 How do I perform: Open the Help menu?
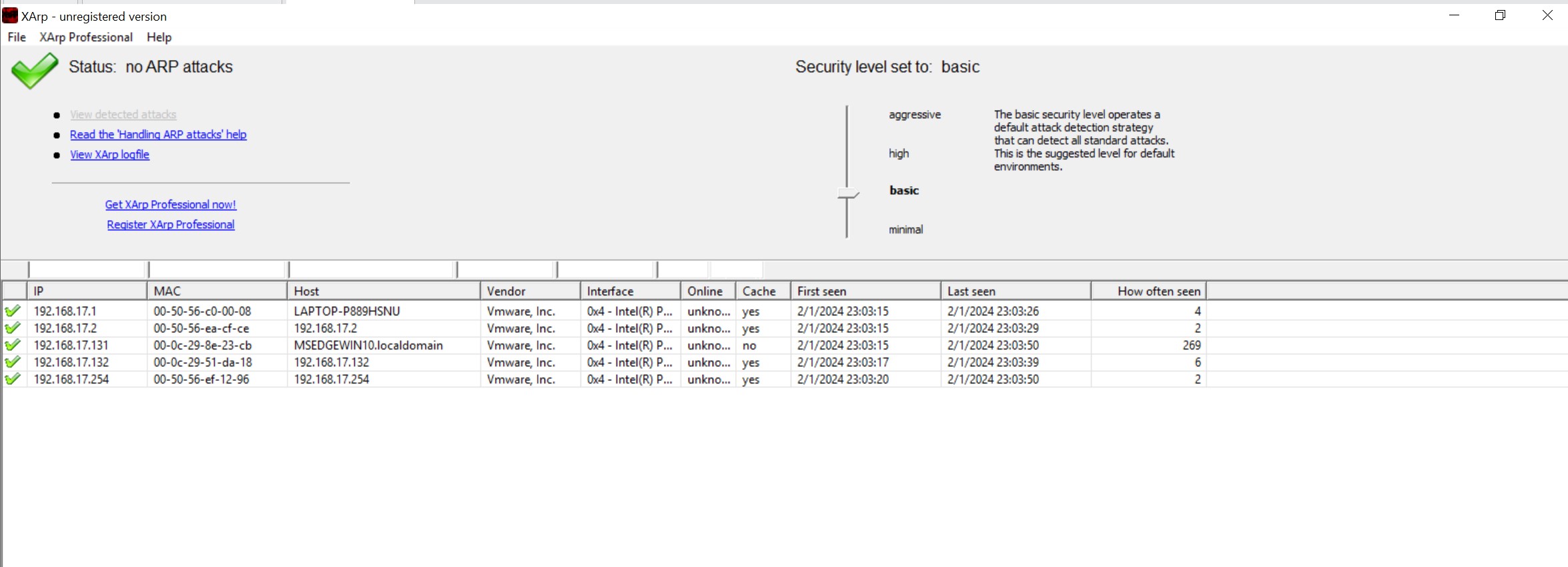coord(159,37)
